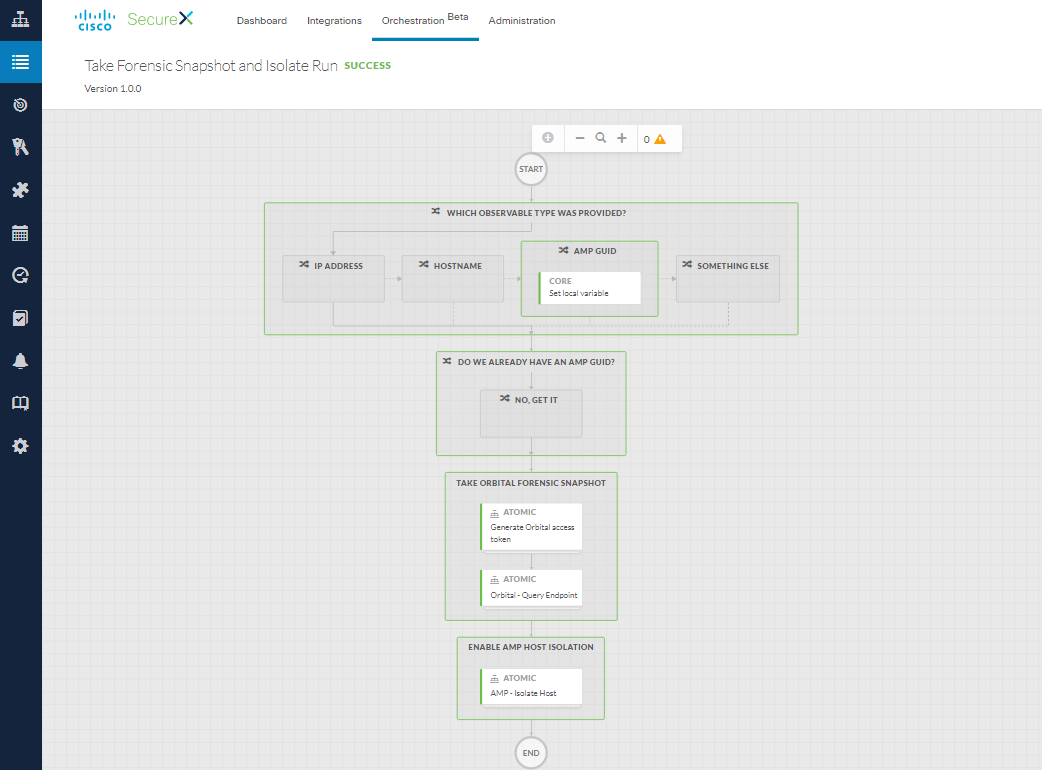Select the HOSTNAME branch block

coord(453,279)
